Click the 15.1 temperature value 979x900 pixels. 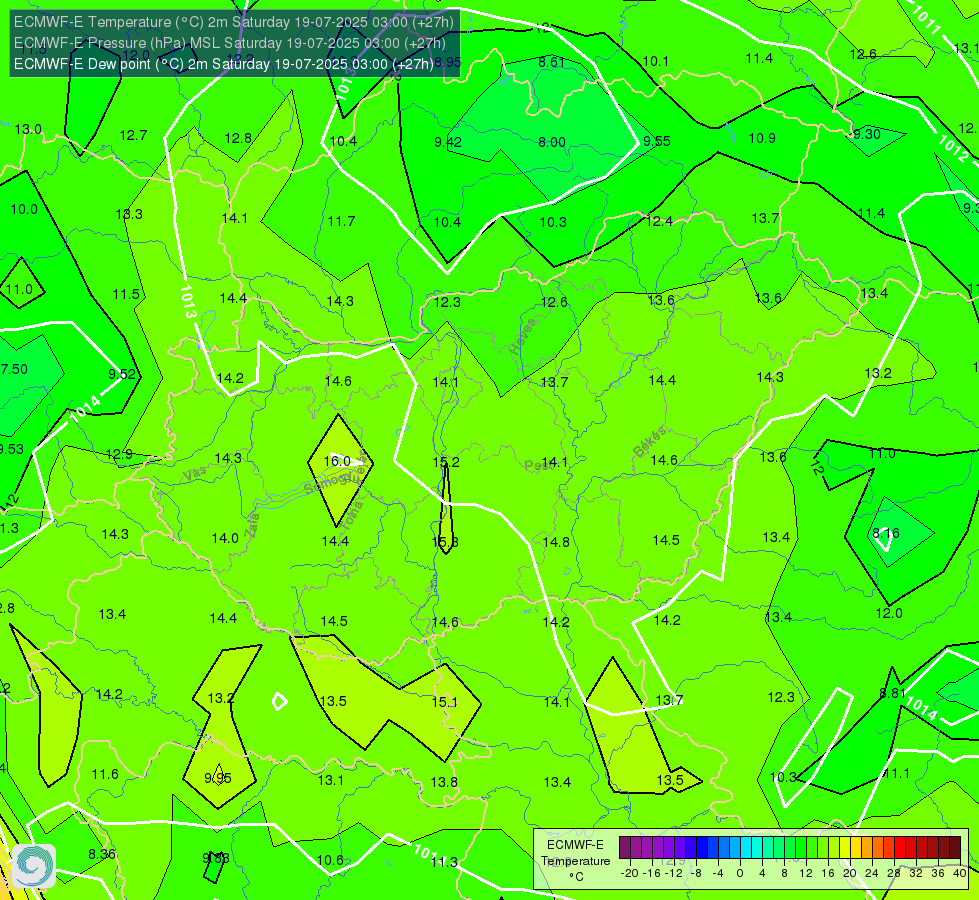[445, 702]
